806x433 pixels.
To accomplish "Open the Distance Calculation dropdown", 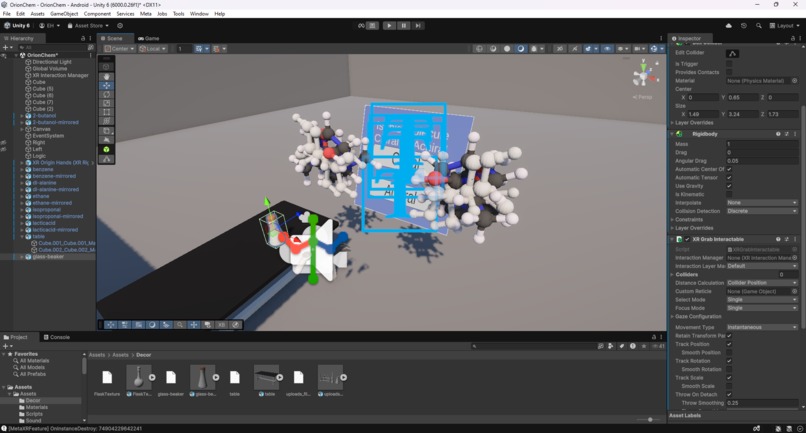I will click(x=762, y=283).
